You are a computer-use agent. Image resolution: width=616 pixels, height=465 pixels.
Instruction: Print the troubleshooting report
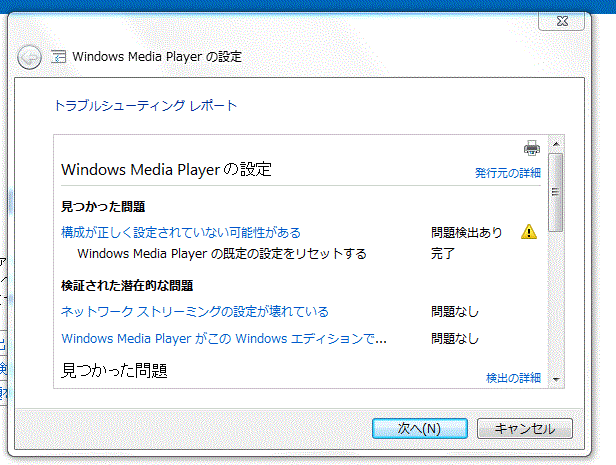pos(532,148)
